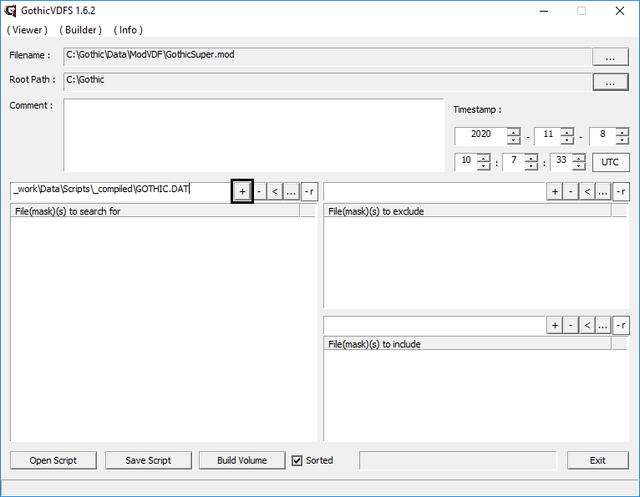The height and width of the screenshot is (497, 640).
Task: Click '-r' button for search list
Action: pyautogui.click(x=309, y=191)
